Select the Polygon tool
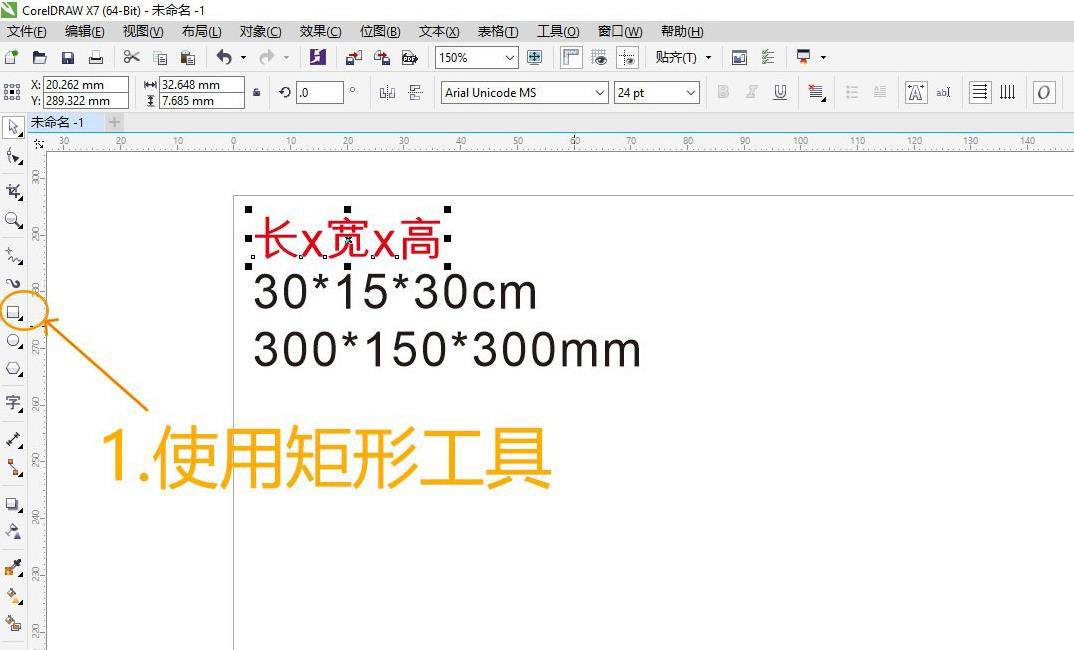 (x=15, y=369)
